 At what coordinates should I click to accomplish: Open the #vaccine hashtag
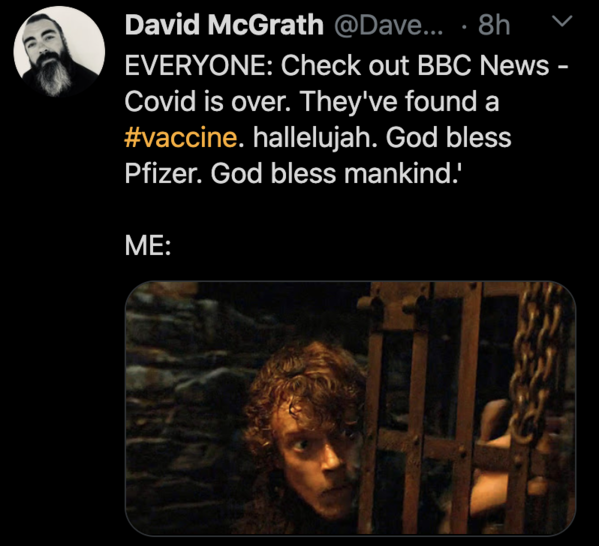181,138
